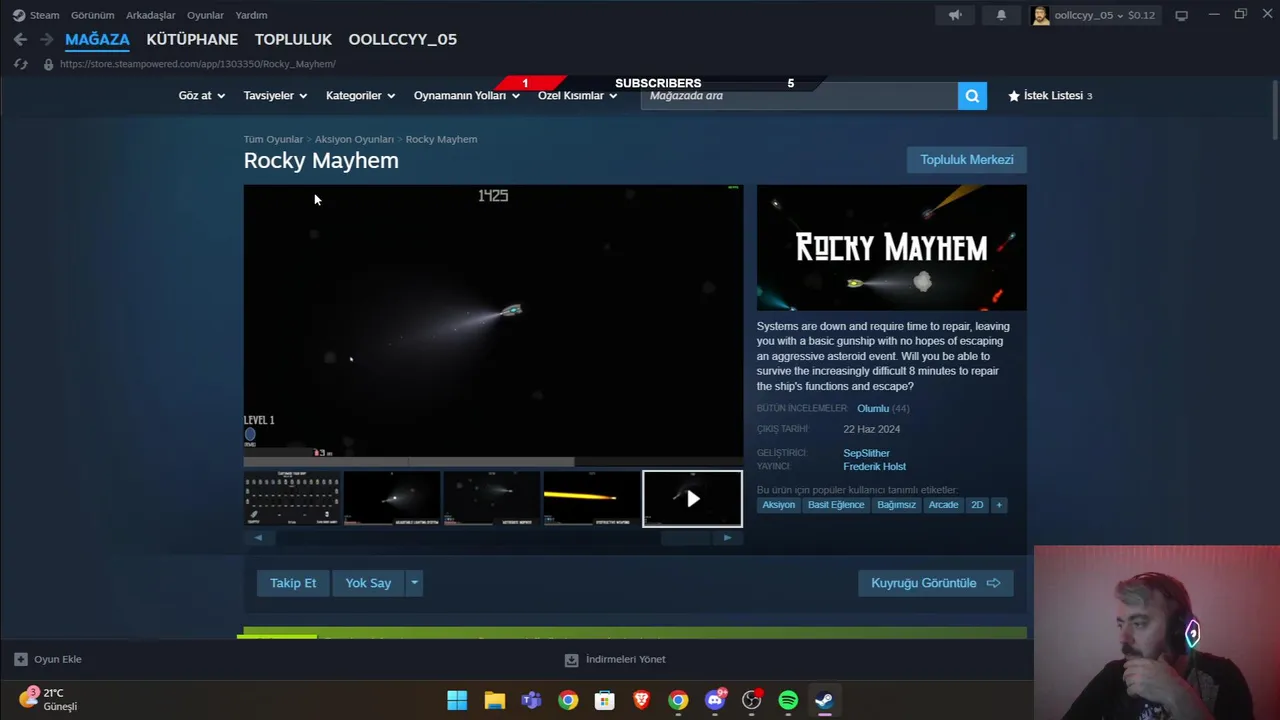Open OBS Studio from the taskbar
This screenshot has width=1280, height=720.
752,700
